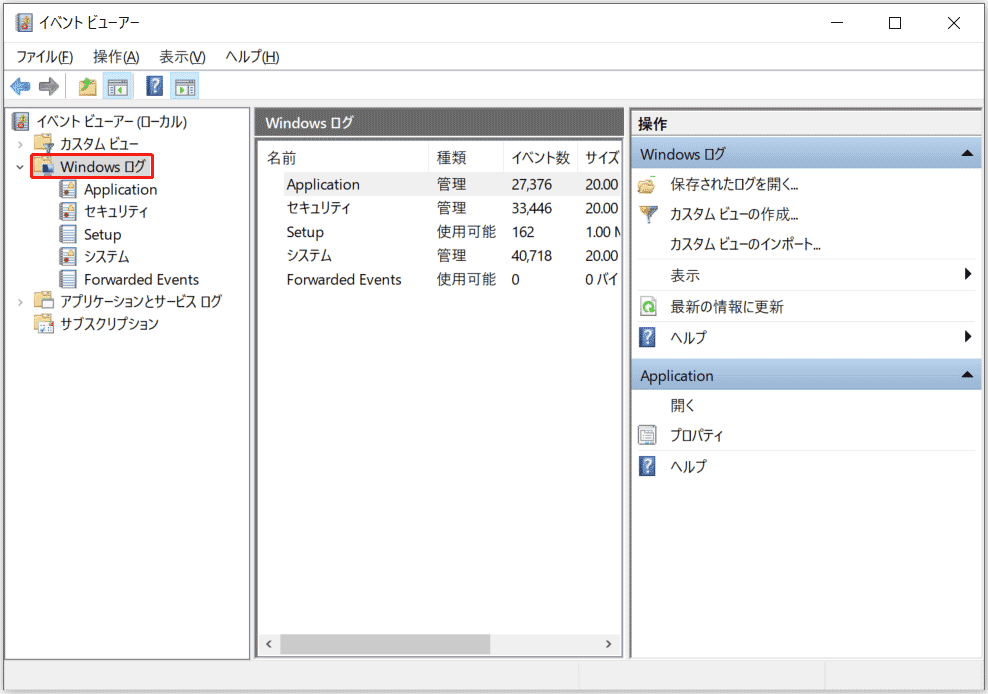Viewport: 988px width, 694px height.
Task: Click the Forwarded Events log icon in the tree
Action: point(68,279)
